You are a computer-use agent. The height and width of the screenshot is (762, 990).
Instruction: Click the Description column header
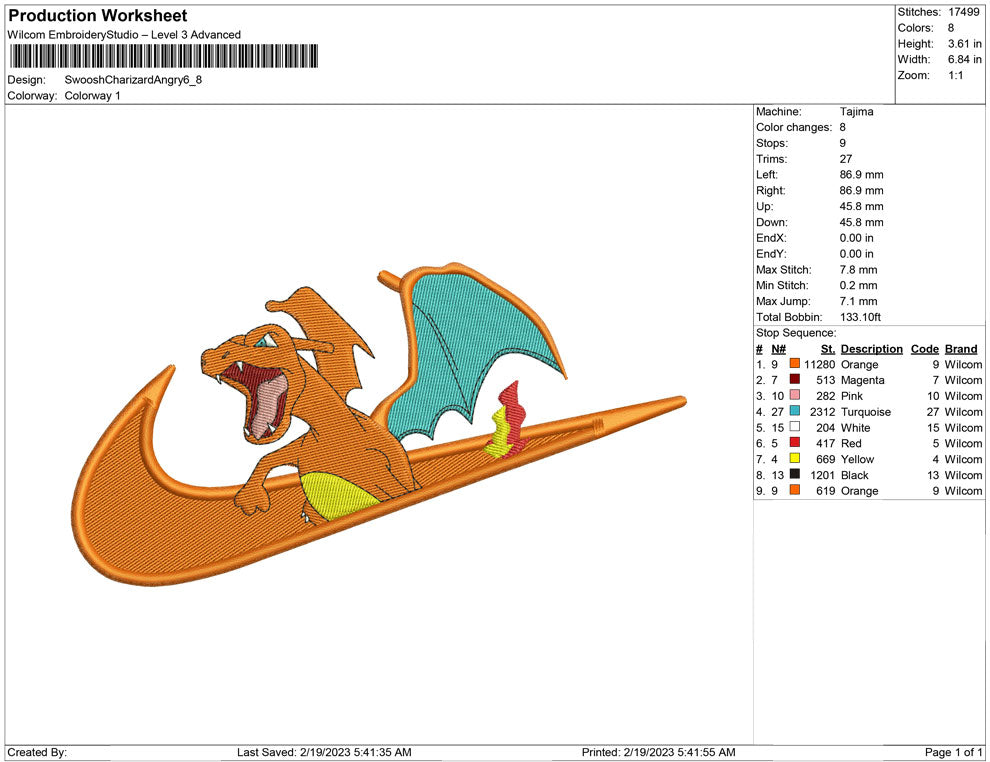(x=871, y=349)
